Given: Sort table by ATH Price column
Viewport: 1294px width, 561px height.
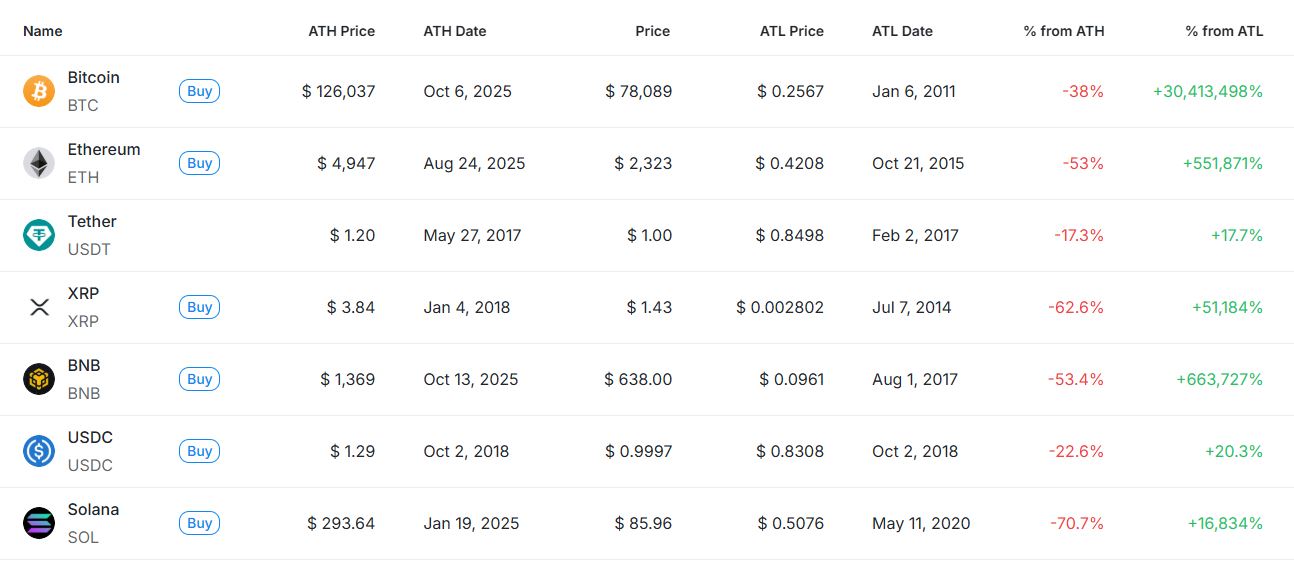Looking at the screenshot, I should coord(341,31).
